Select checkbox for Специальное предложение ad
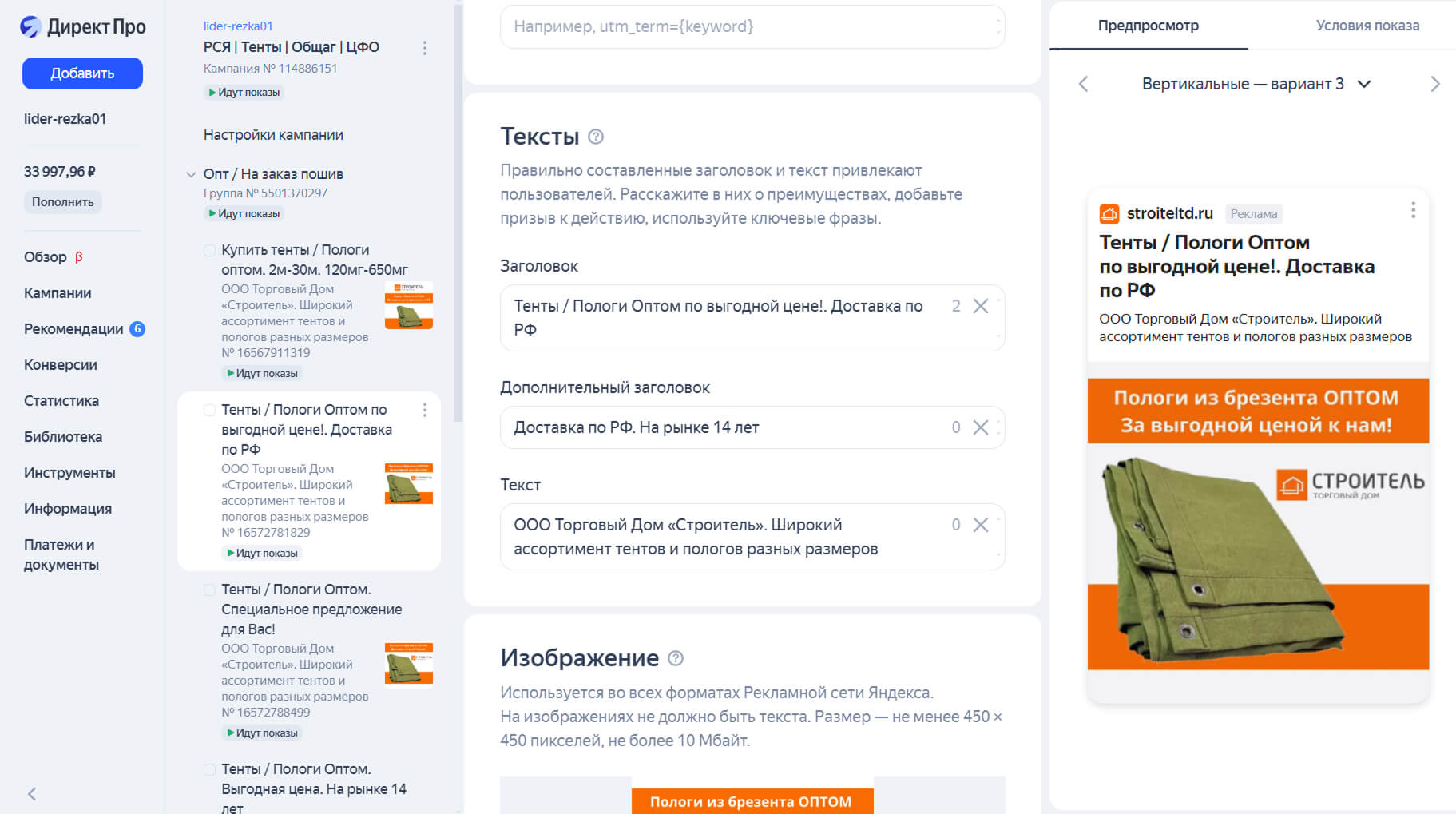This screenshot has width=1456, height=814. point(209,590)
